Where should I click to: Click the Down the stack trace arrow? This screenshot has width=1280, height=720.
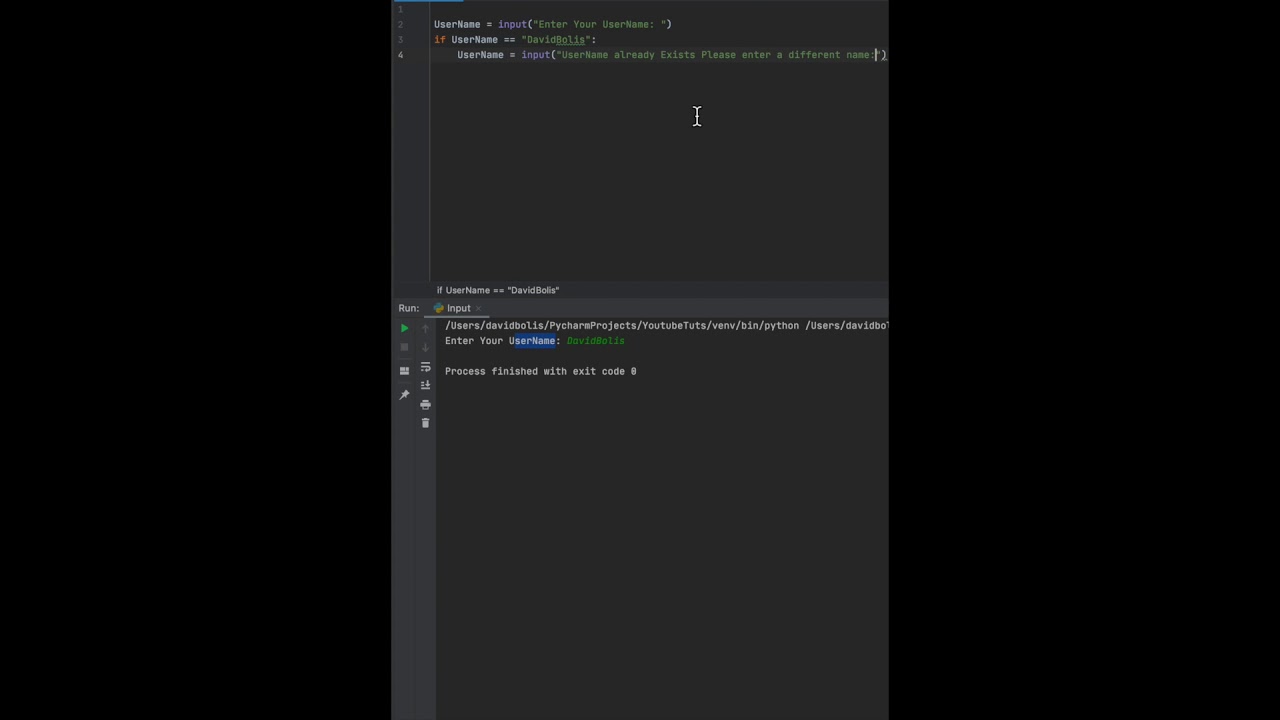point(425,347)
